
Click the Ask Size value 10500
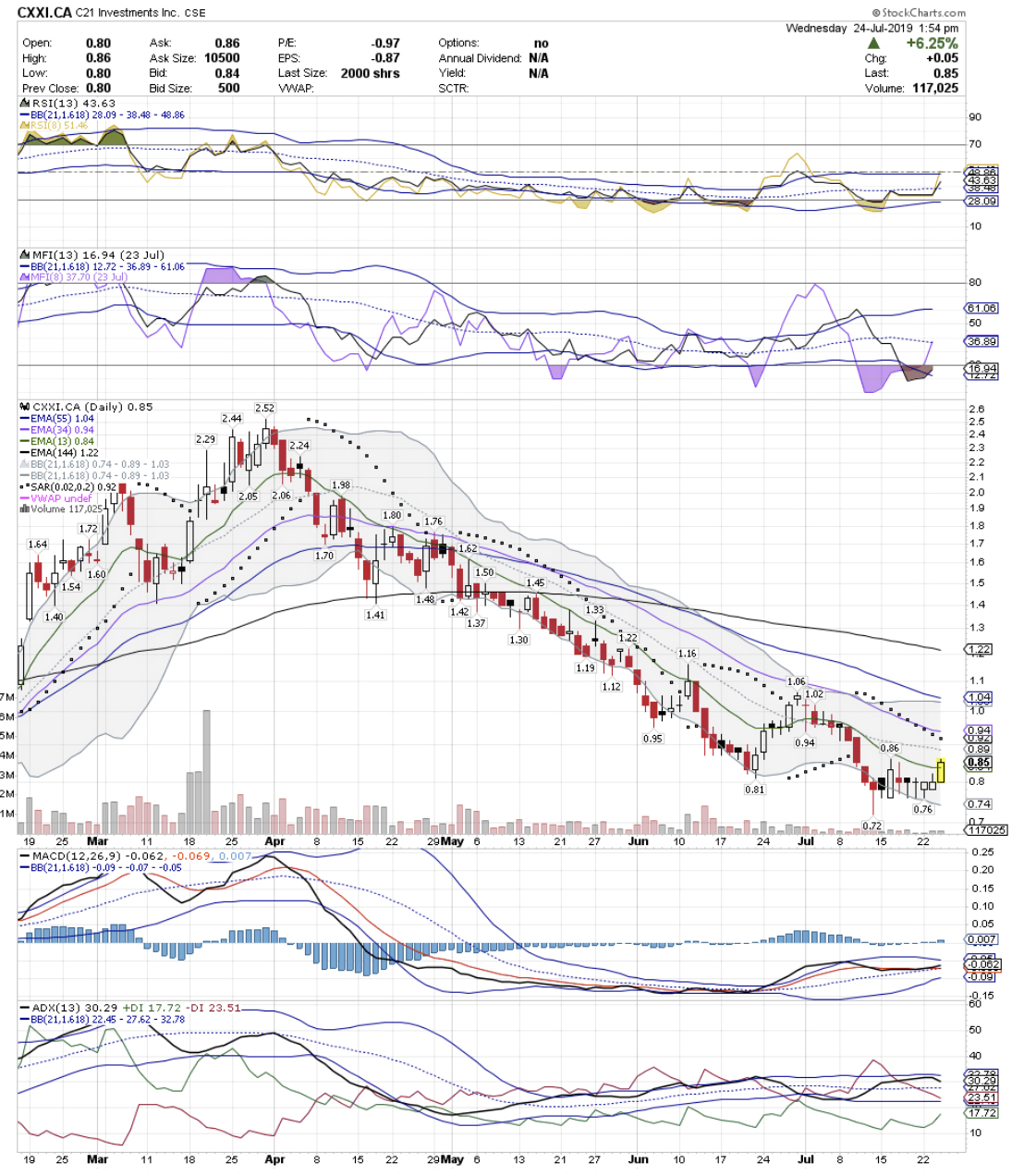pos(222,58)
